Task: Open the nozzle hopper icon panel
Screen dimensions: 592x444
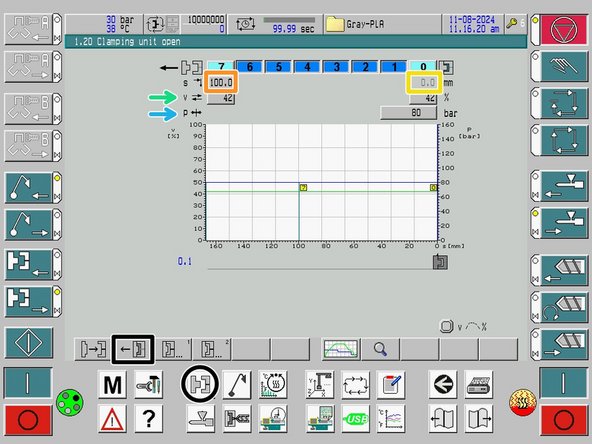Action: pyautogui.click(x=200, y=418)
